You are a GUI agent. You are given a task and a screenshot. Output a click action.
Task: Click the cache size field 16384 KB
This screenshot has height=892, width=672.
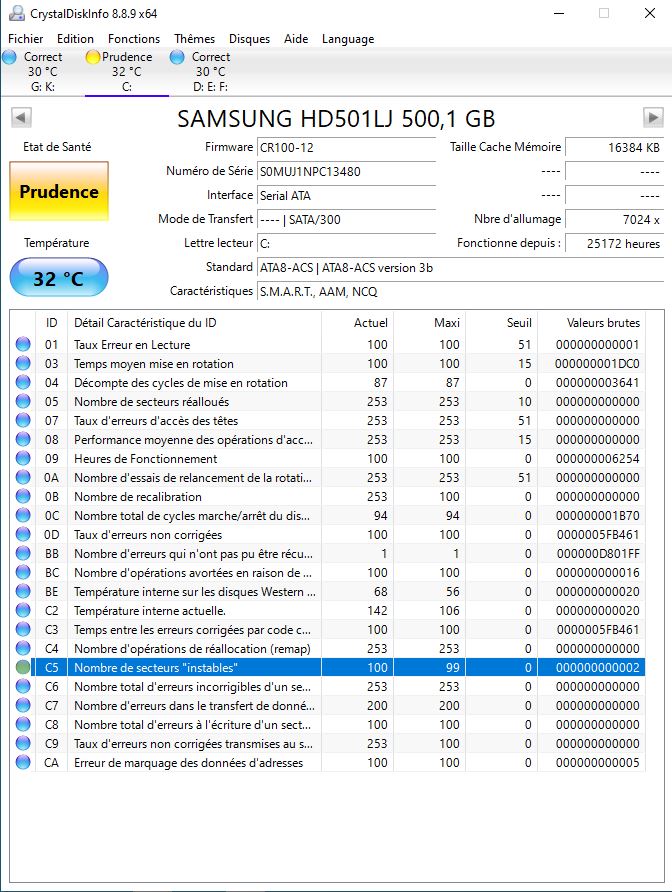(615, 147)
